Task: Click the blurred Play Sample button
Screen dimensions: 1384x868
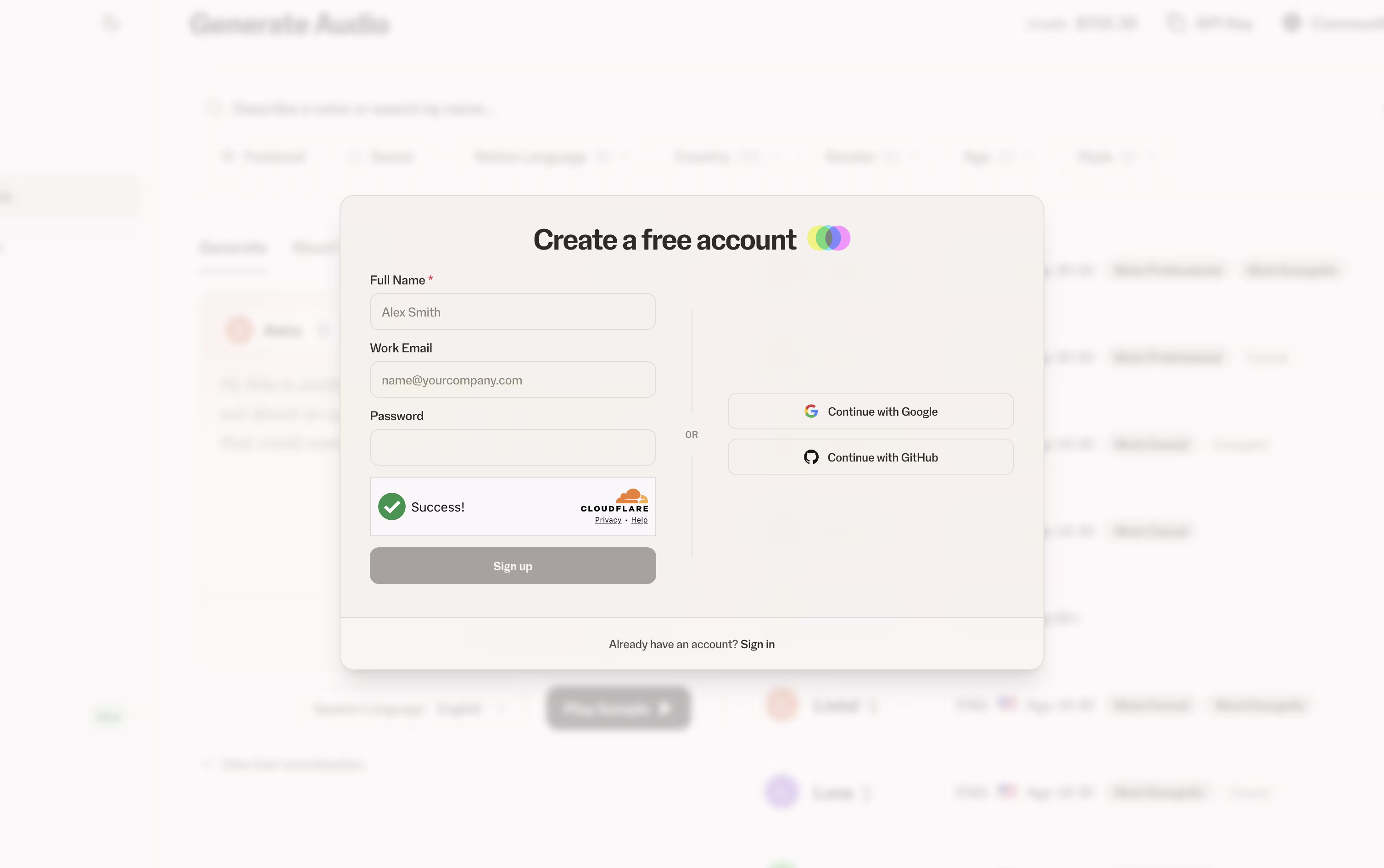Action: [618, 708]
